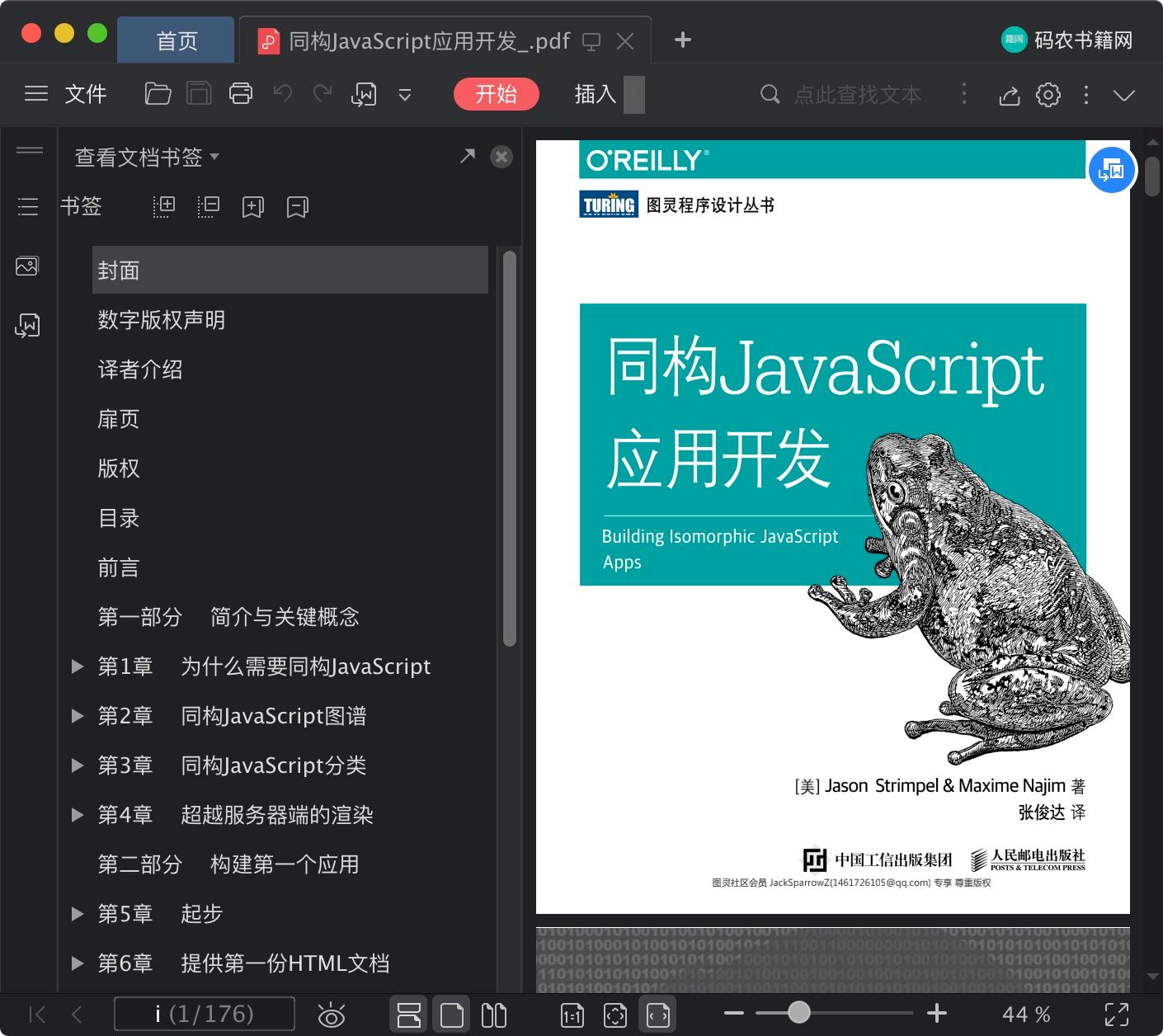Click the print icon
The width and height of the screenshot is (1163, 1036).
(241, 94)
